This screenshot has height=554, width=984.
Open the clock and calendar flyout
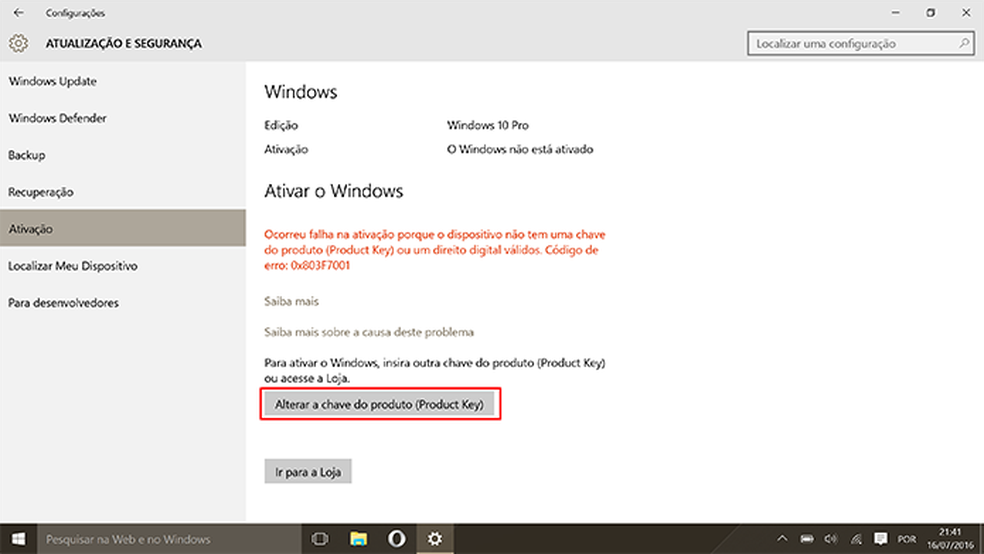[950, 539]
